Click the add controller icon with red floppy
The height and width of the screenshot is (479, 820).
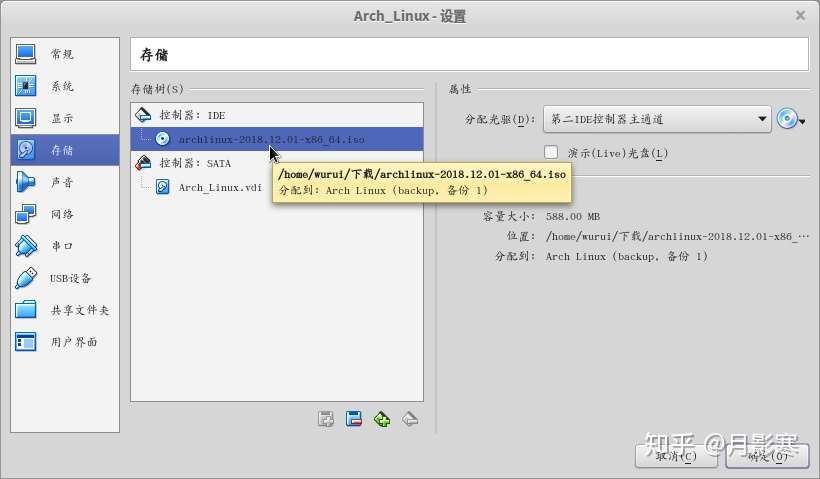pos(354,419)
